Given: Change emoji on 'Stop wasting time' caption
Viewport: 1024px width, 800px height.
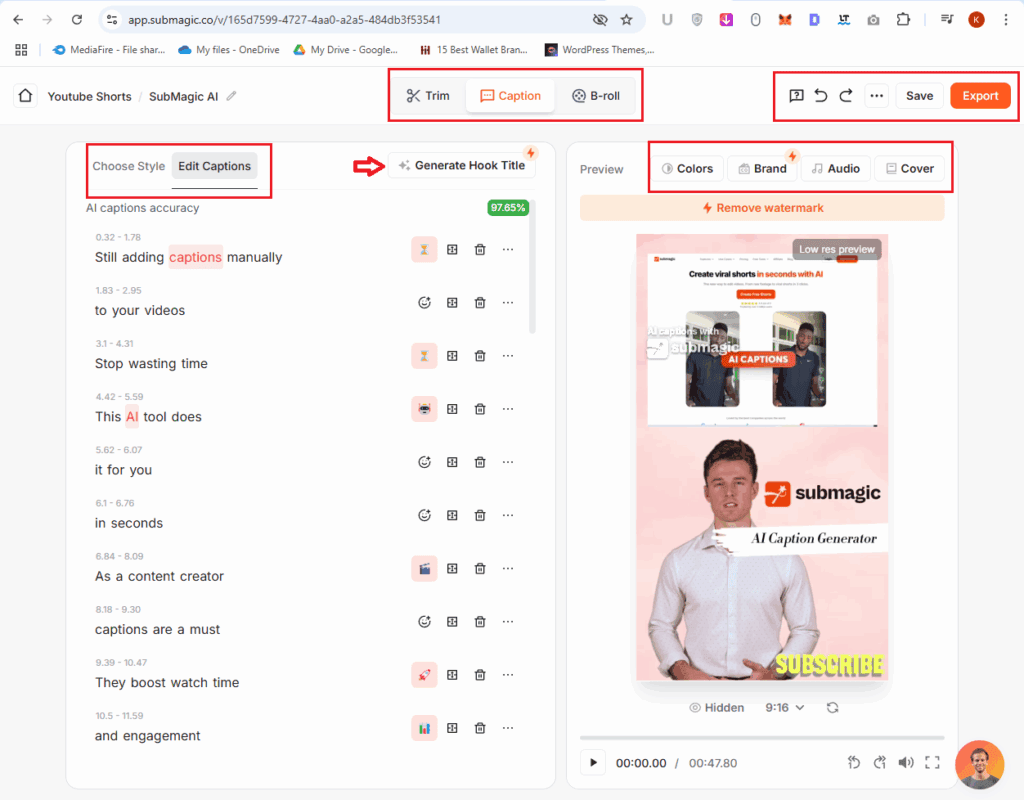Looking at the screenshot, I should [424, 356].
